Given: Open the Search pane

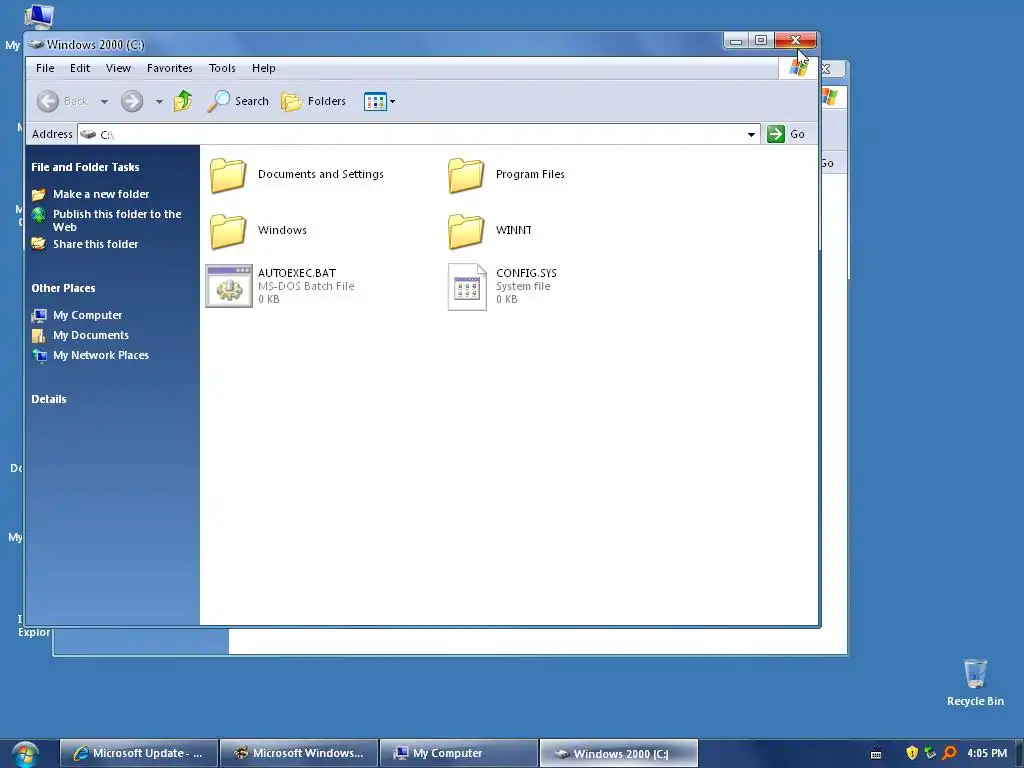Looking at the screenshot, I should coord(238,101).
